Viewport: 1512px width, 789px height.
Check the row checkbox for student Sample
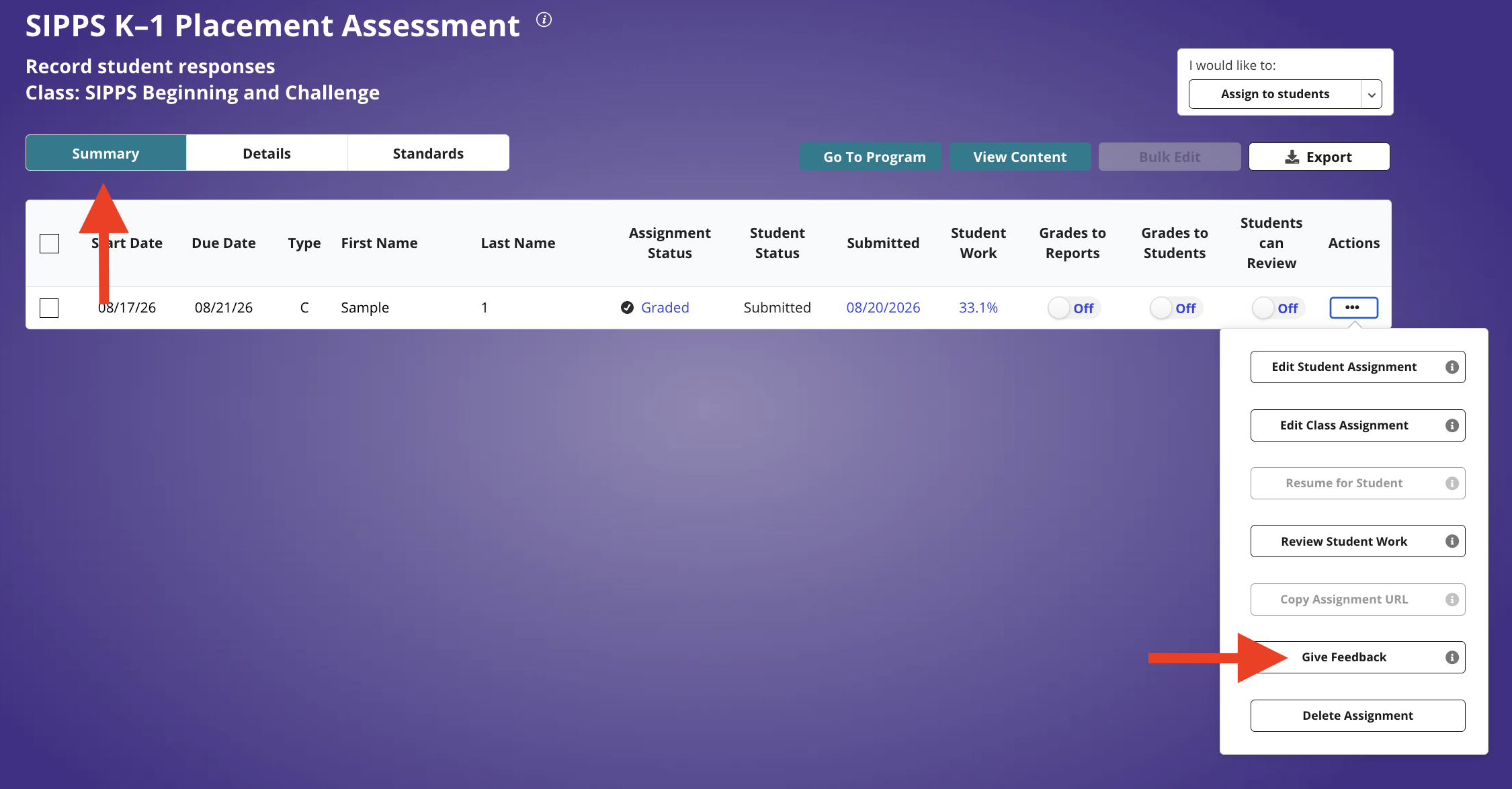coord(49,308)
